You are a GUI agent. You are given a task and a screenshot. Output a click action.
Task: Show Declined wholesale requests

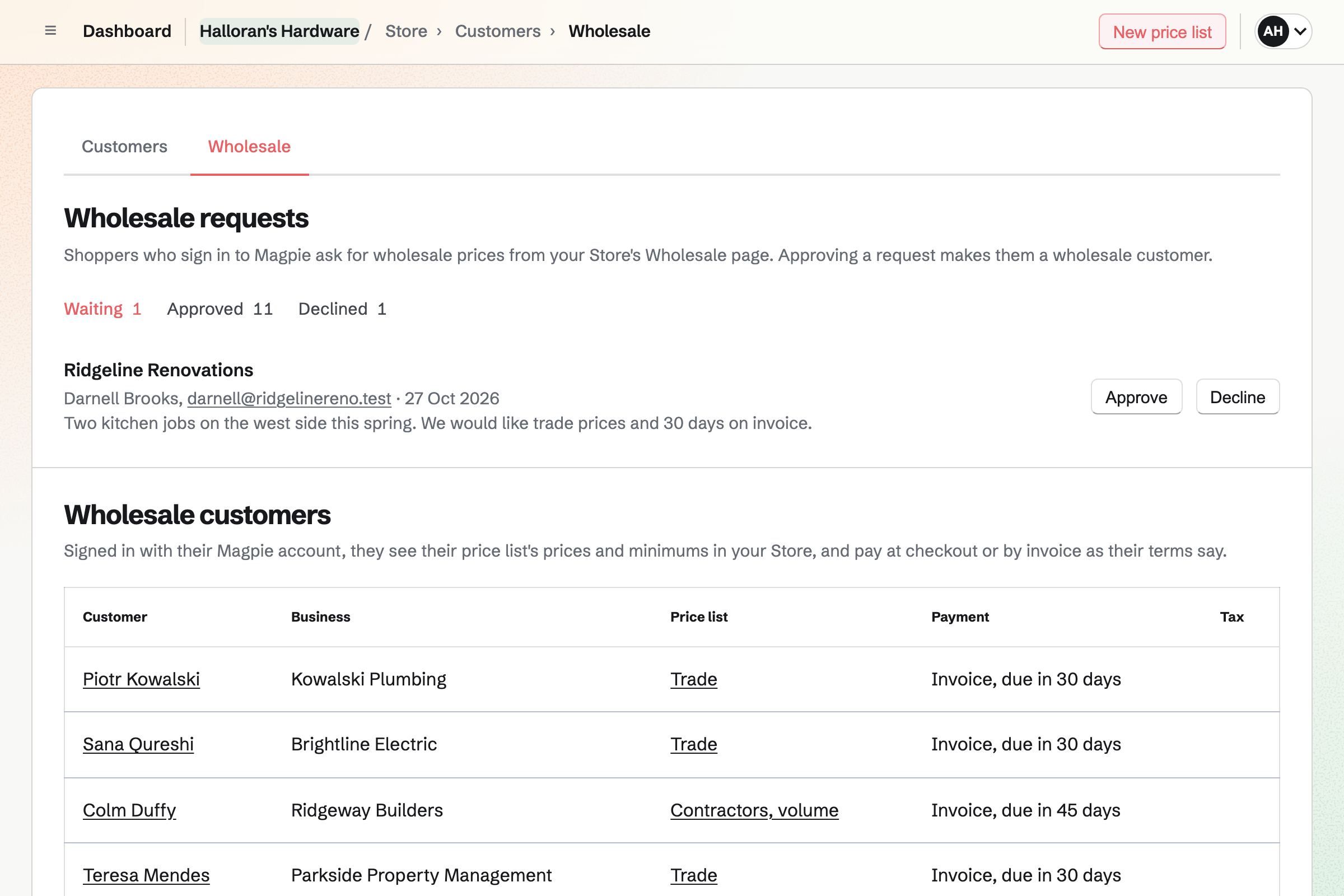[x=342, y=309]
